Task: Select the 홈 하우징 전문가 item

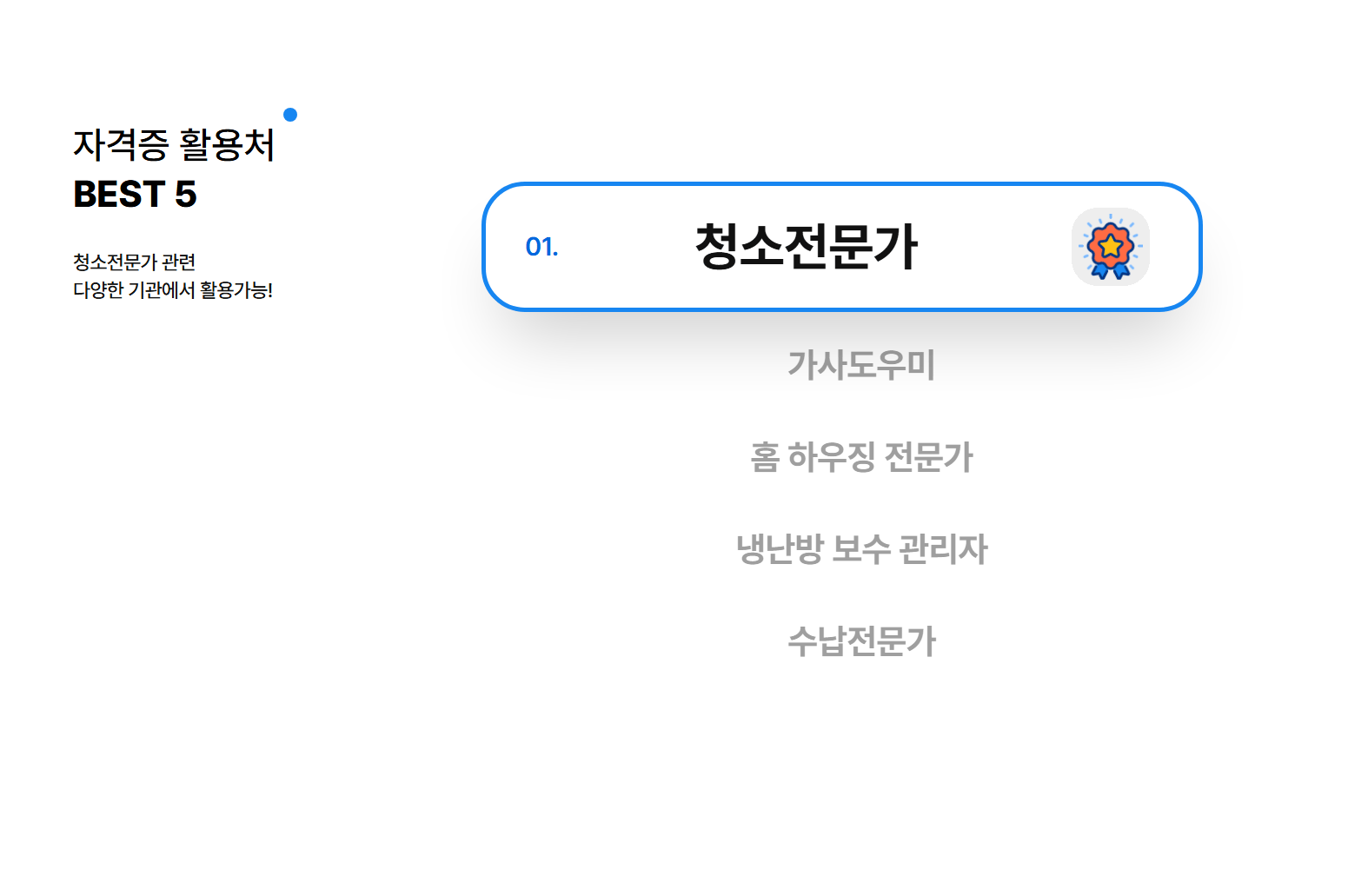Action: [861, 456]
